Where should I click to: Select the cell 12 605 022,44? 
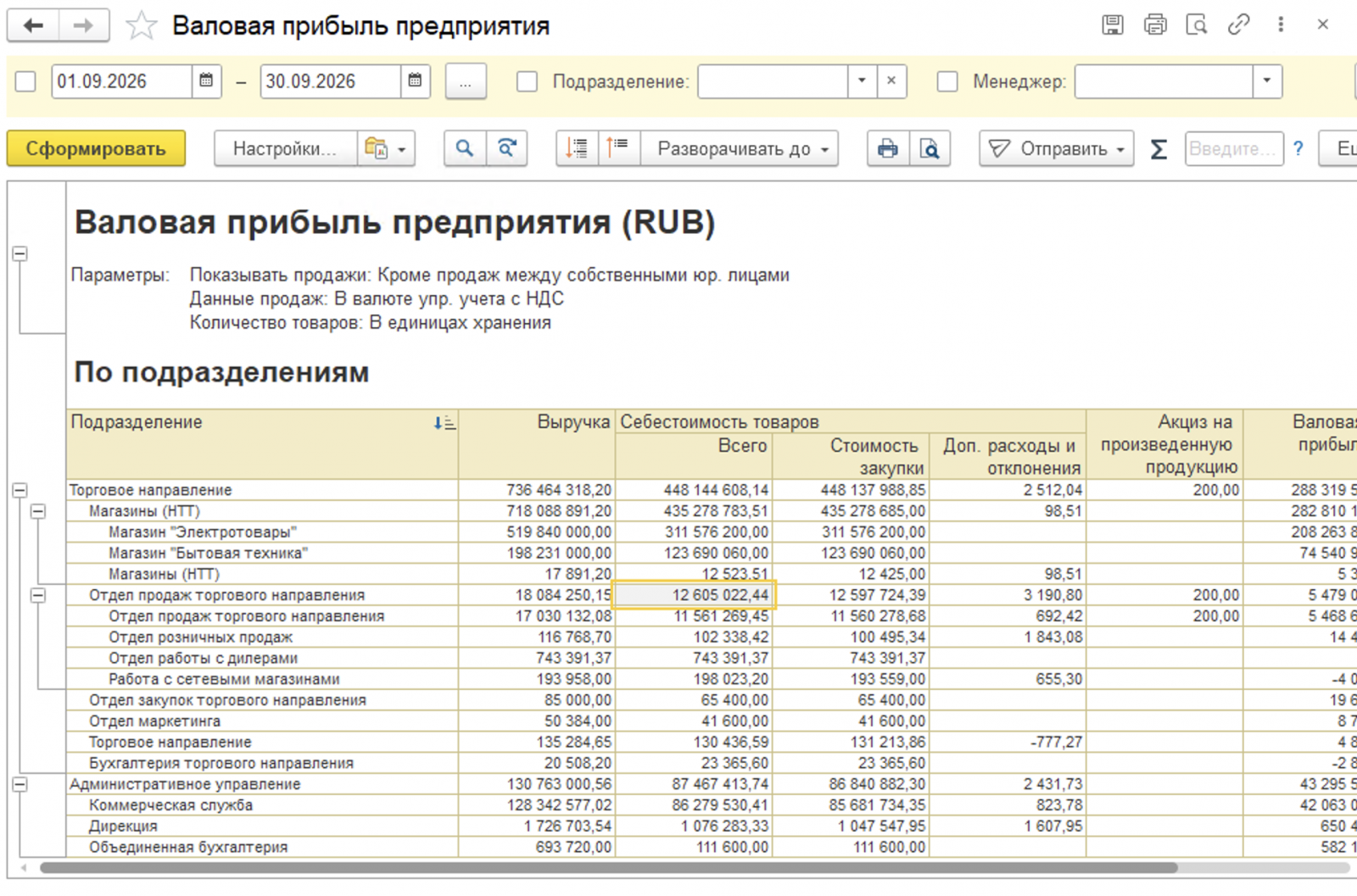pyautogui.click(x=695, y=595)
